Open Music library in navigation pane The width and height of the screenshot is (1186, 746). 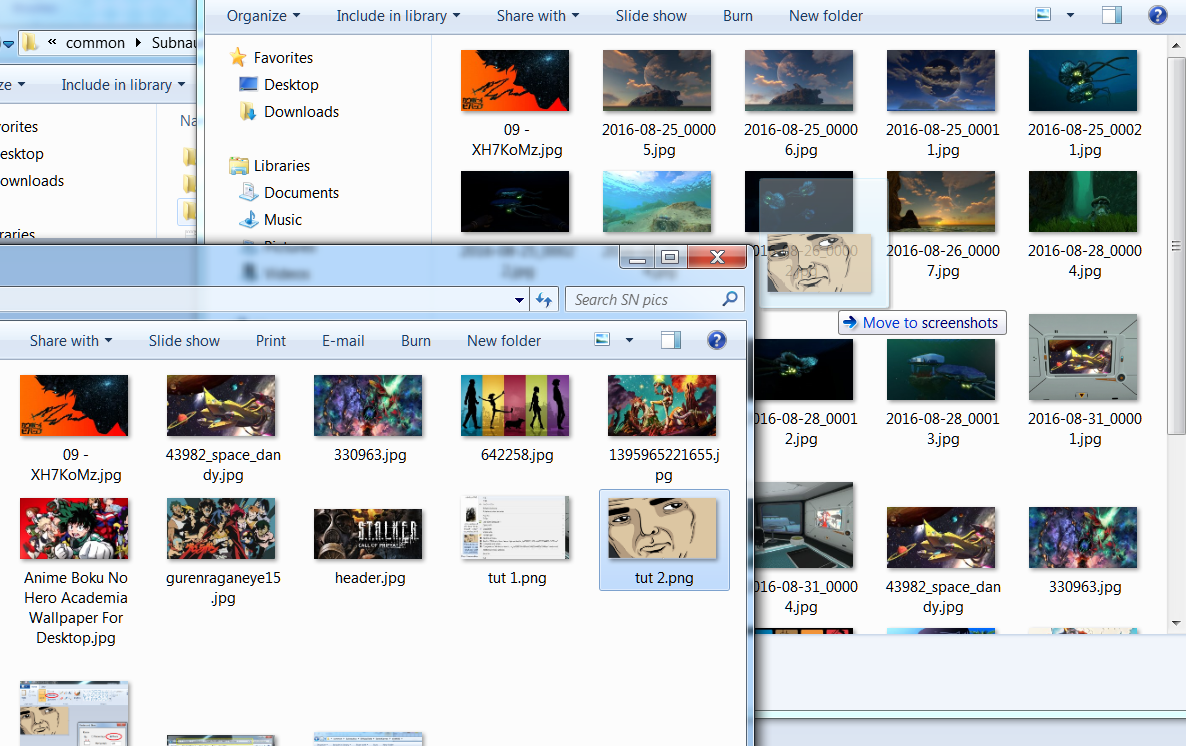[x=282, y=220]
